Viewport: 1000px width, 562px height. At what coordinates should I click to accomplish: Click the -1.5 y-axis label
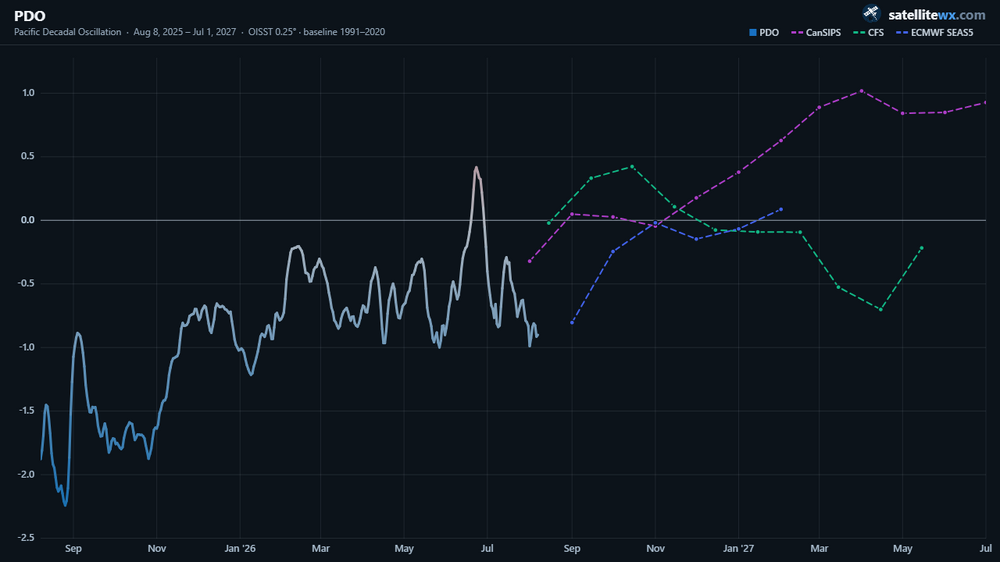(x=26, y=411)
